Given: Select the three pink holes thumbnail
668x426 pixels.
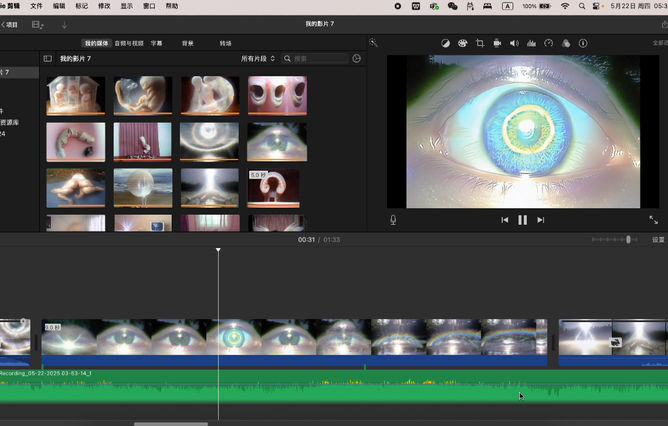Looking at the screenshot, I should 277,95.
